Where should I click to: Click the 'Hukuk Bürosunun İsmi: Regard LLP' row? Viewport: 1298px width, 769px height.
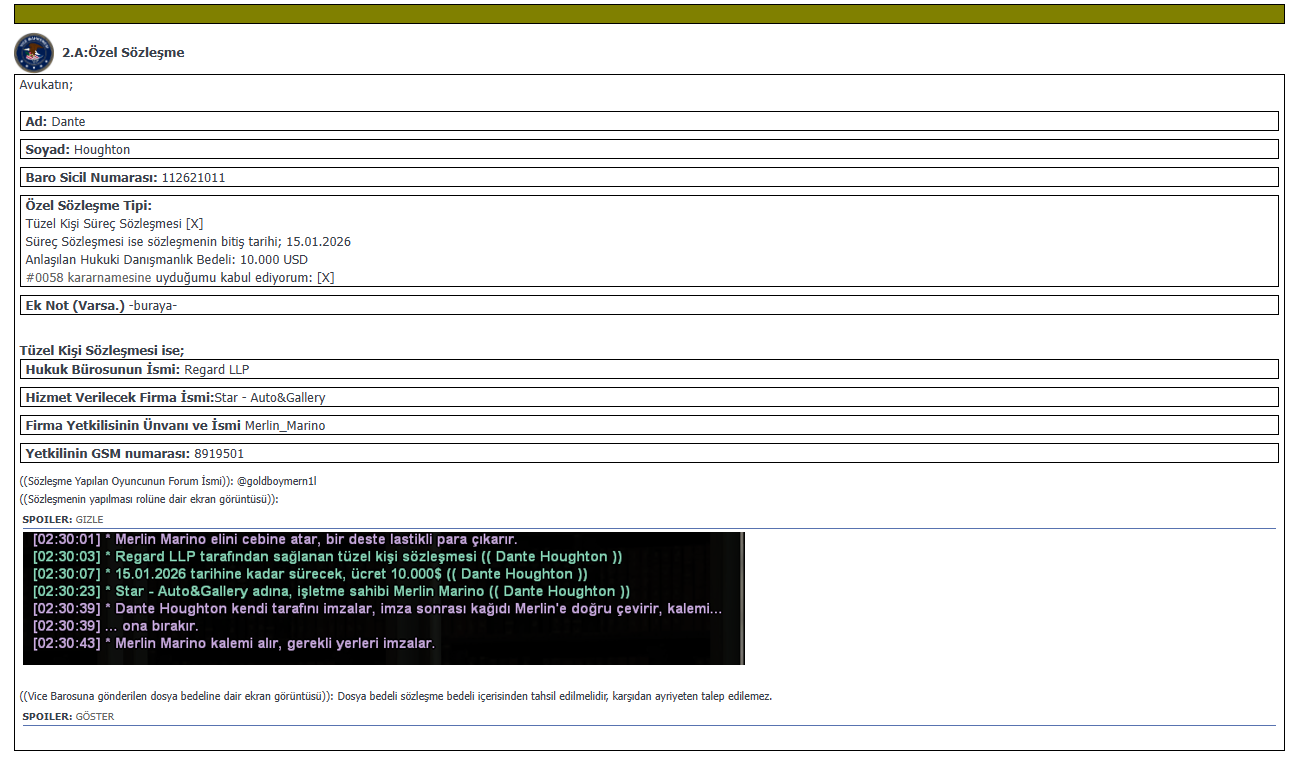pyautogui.click(x=649, y=369)
